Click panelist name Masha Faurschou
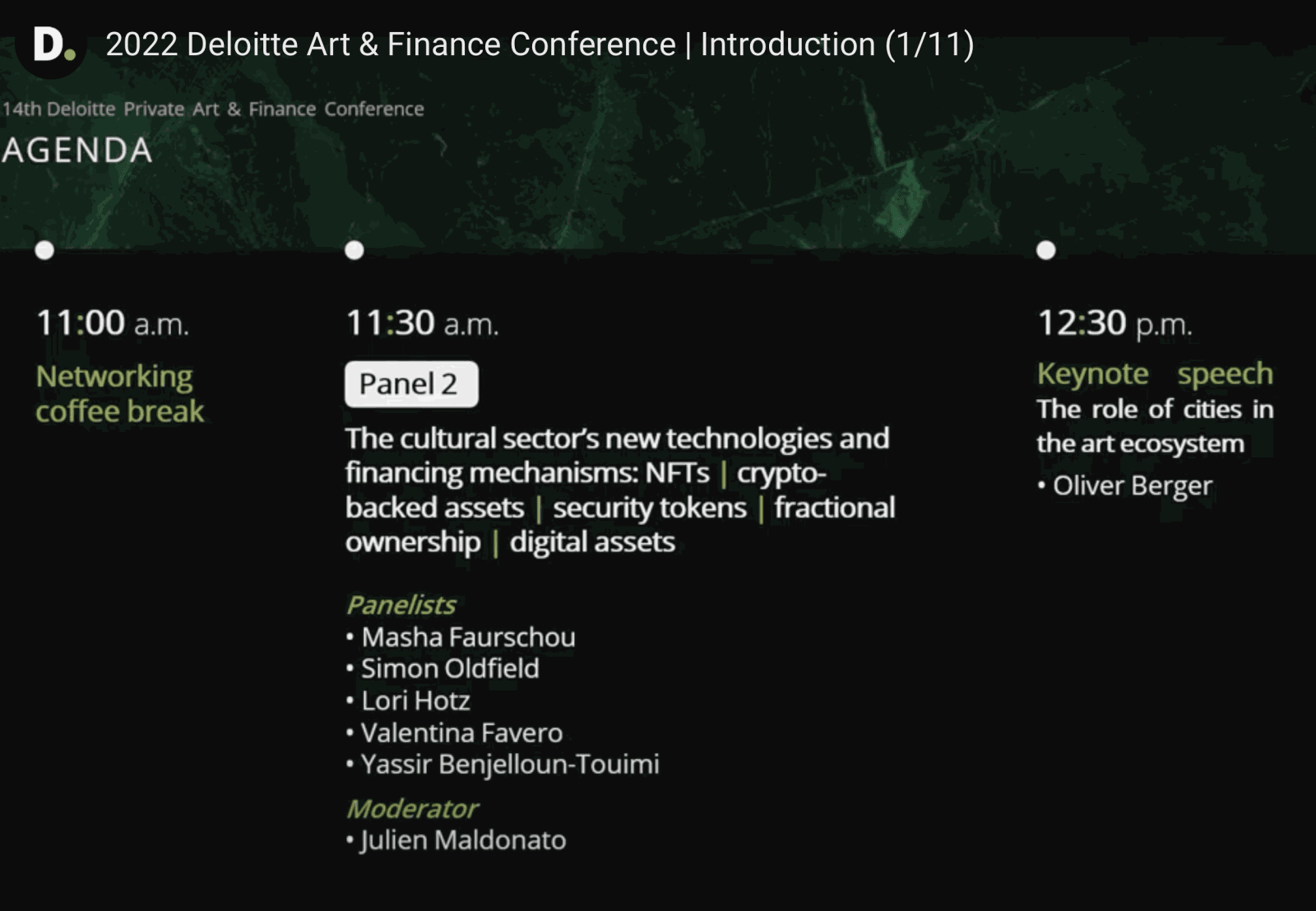Screen dimensions: 1316x911 469,637
